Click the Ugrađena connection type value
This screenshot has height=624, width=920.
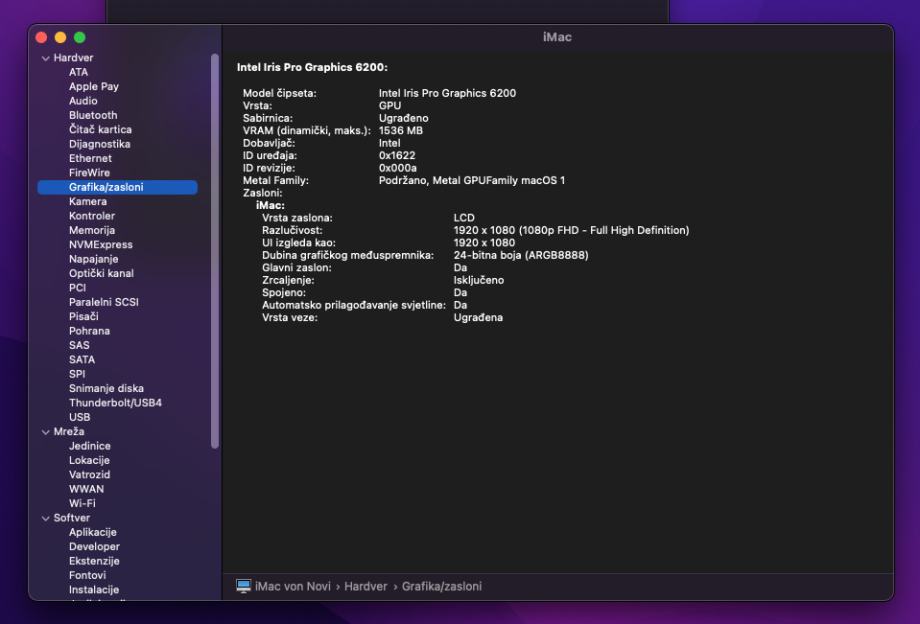pos(478,318)
